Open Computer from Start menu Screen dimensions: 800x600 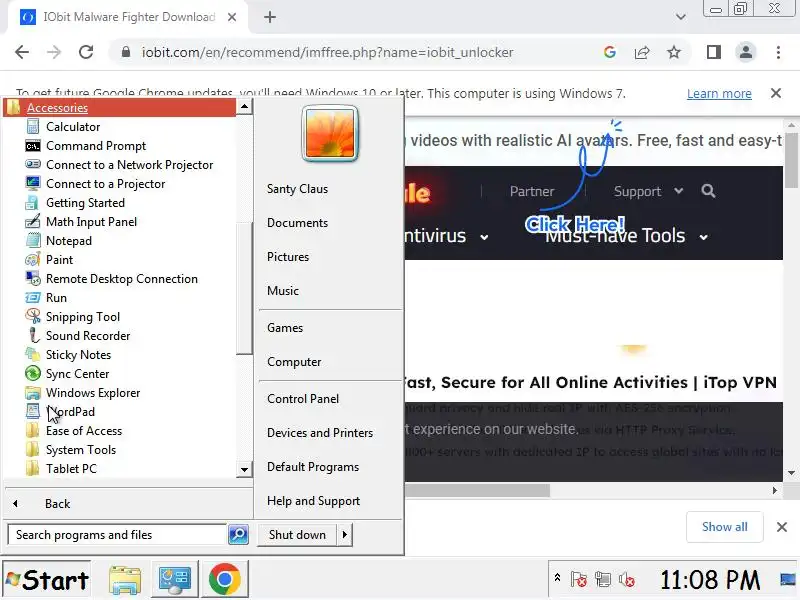coord(294,362)
